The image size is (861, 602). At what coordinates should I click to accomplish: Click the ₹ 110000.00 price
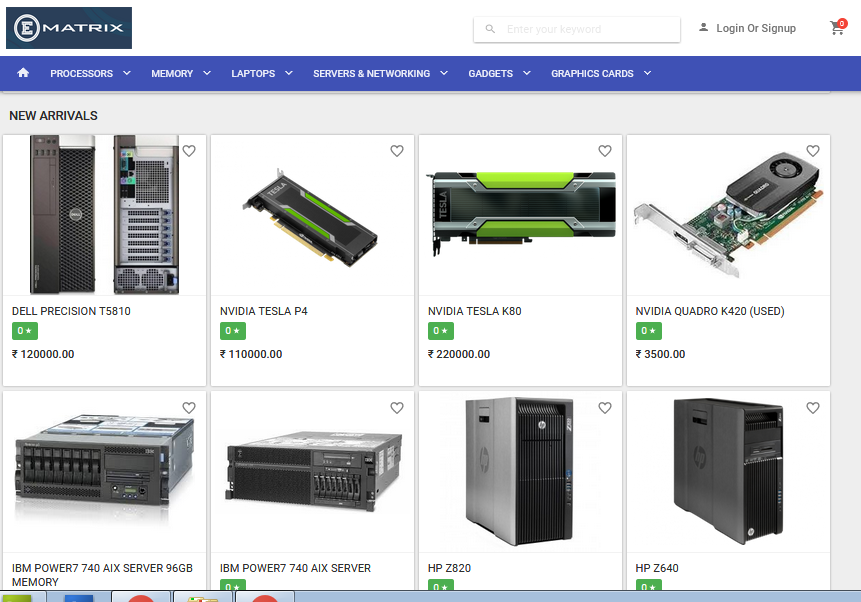pyautogui.click(x=251, y=354)
